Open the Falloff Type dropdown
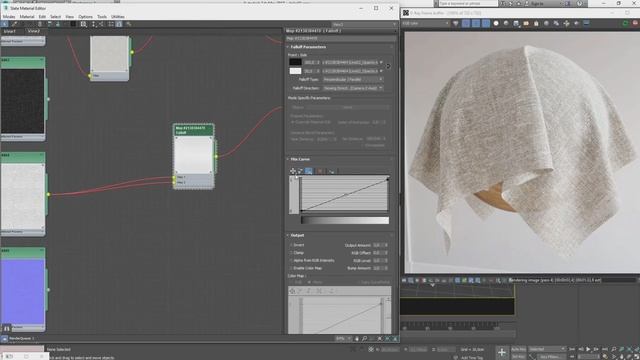This screenshot has width=640, height=360. pyautogui.click(x=353, y=80)
